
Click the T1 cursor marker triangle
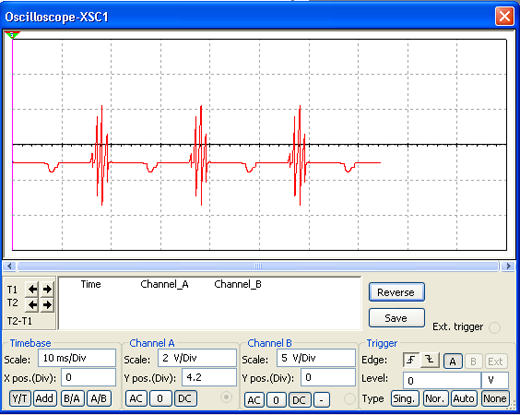(x=12, y=35)
